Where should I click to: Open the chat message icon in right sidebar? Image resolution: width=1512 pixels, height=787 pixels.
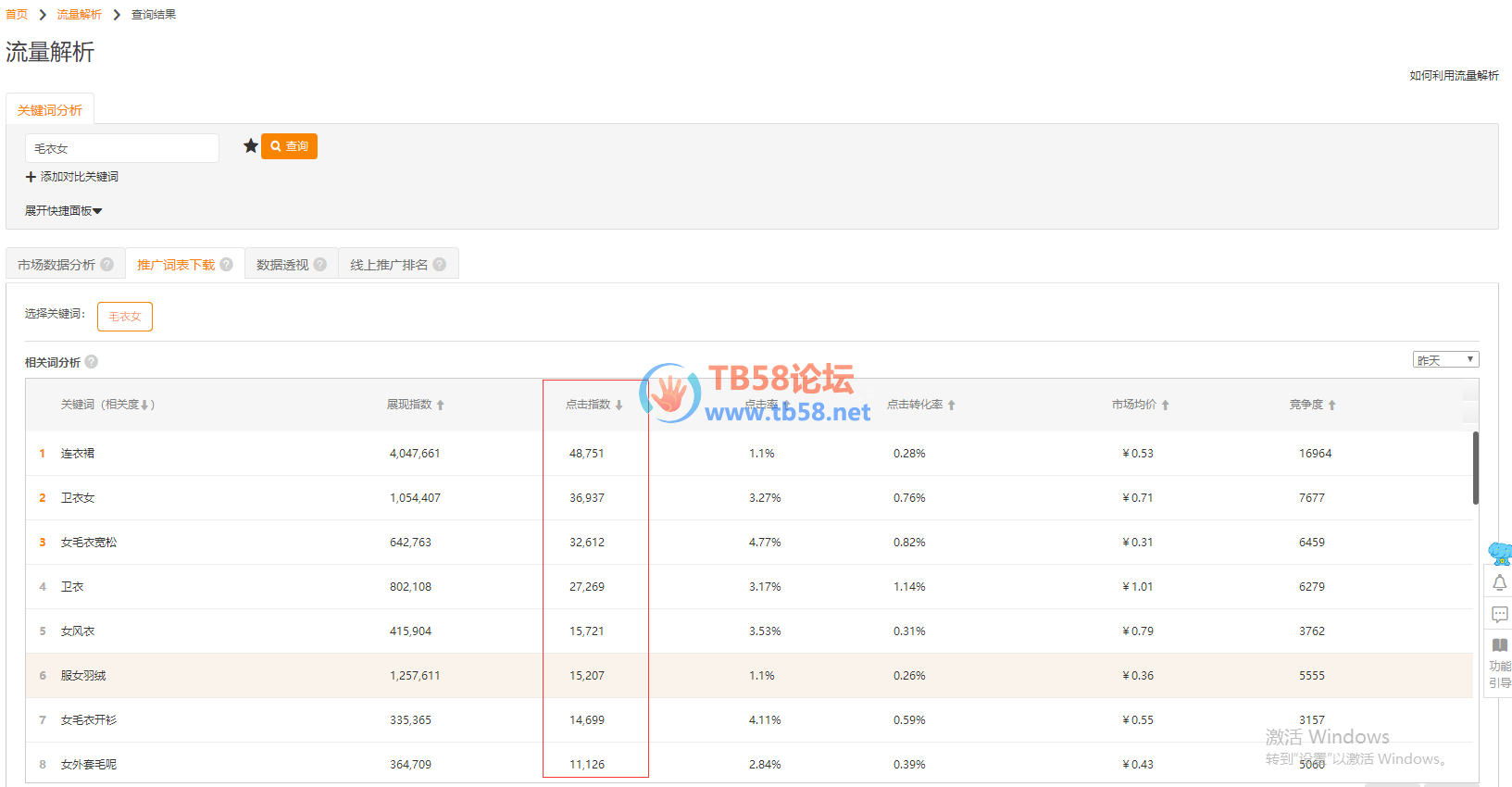point(1499,614)
